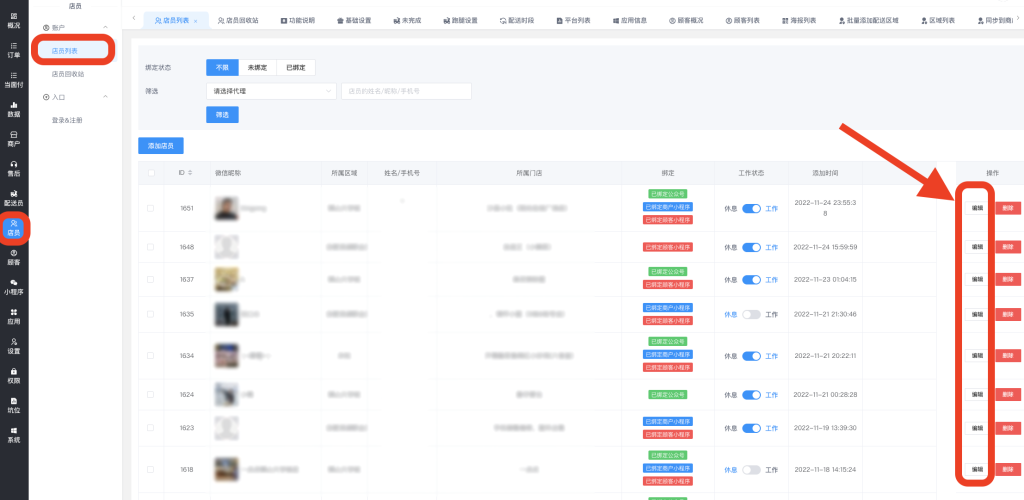Switch to the 基础设置 tab
Viewport: 1024px width, 500px height.
(355, 20)
